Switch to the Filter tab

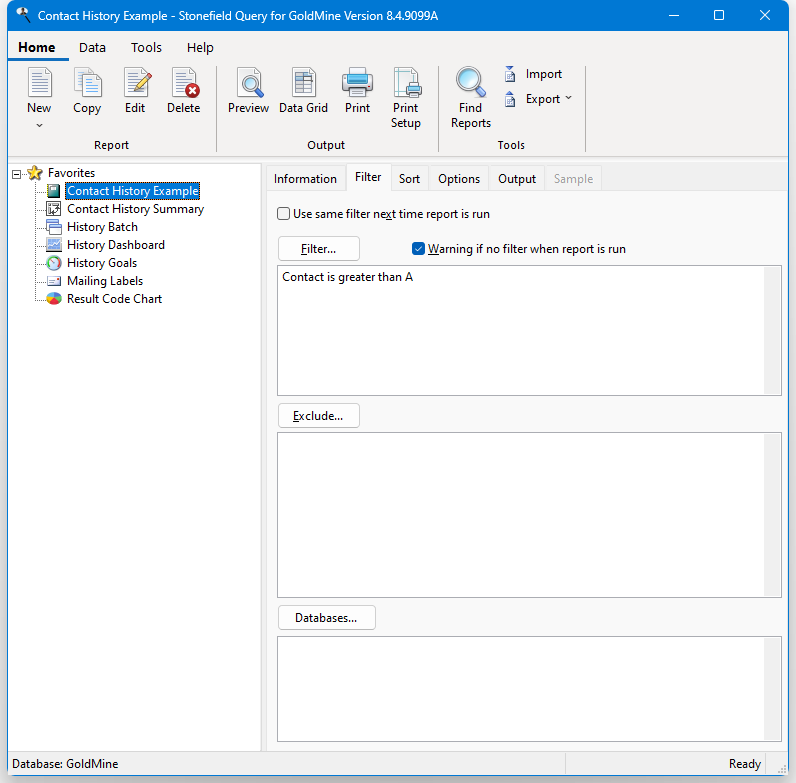368,177
